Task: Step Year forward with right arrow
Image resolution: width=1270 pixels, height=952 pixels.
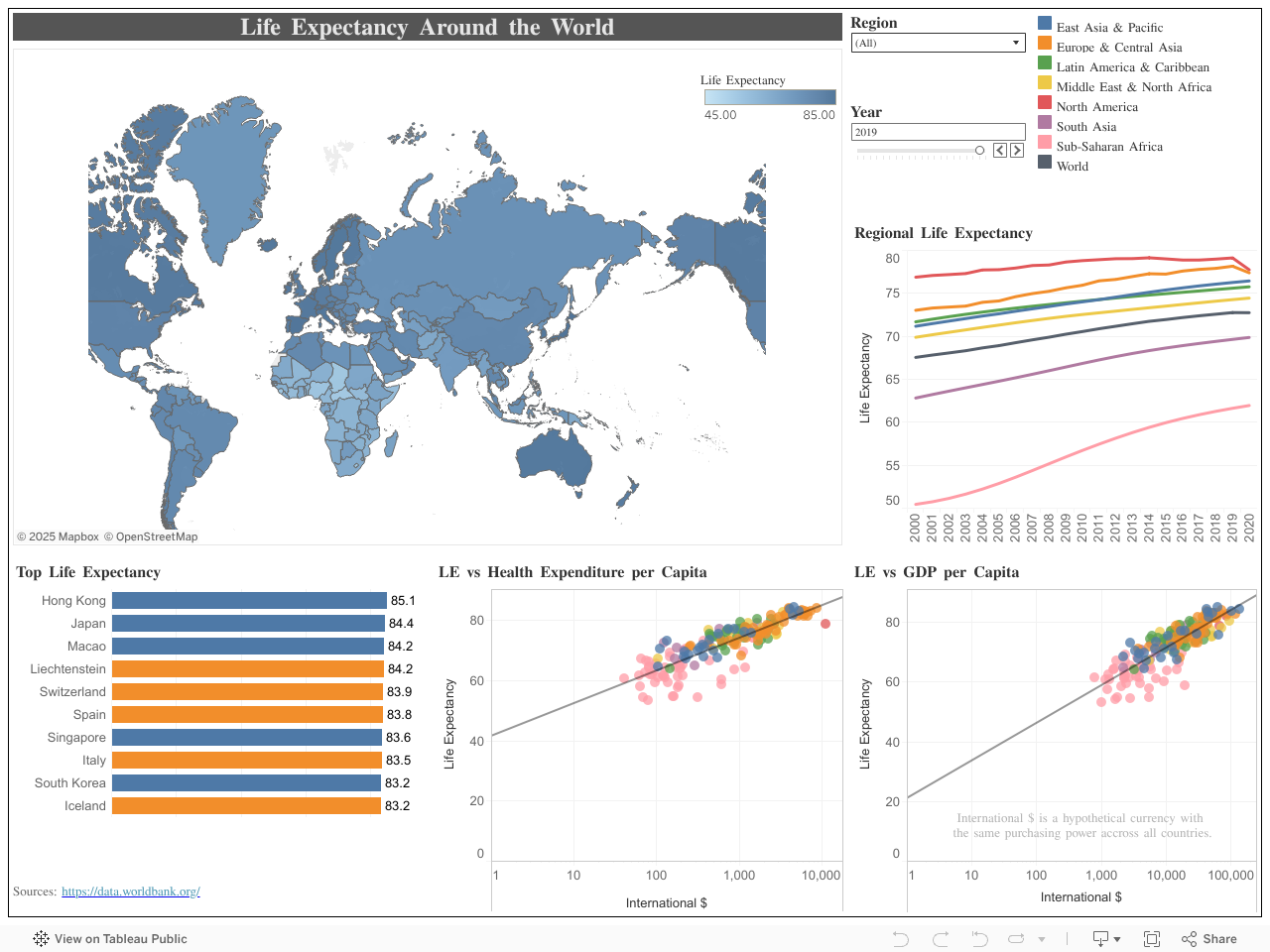Action: [x=1017, y=150]
